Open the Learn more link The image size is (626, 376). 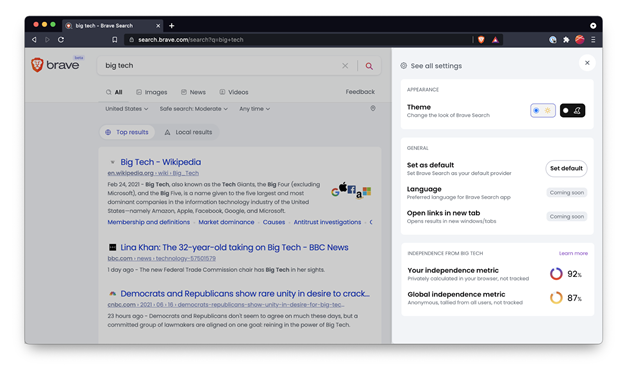[x=573, y=253]
